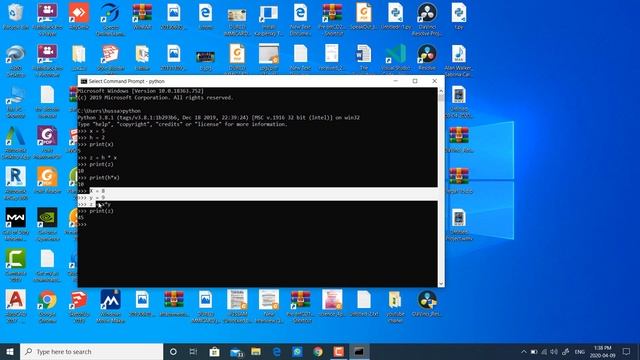Viewport: 640px width, 360px height.
Task: Maximize the Command Prompt window
Action: tap(415, 81)
